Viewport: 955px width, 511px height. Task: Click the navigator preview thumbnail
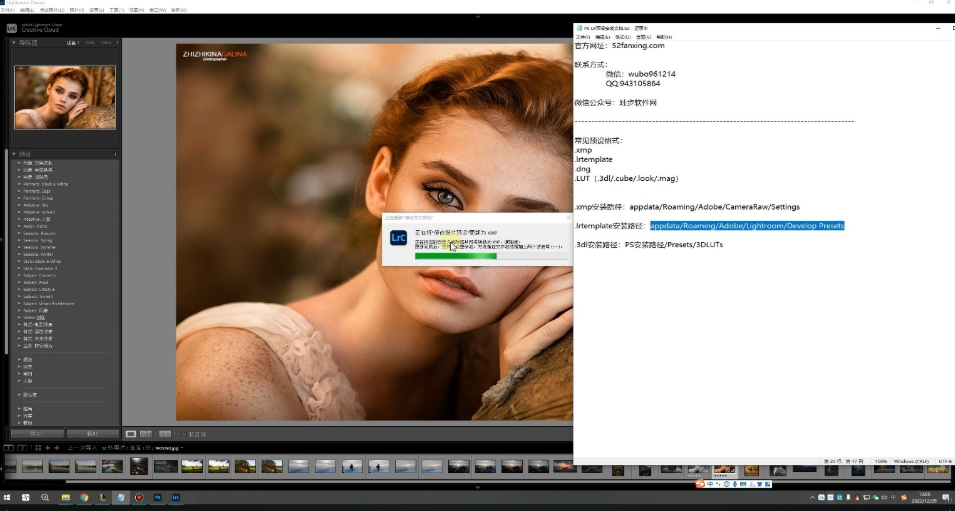(65, 97)
